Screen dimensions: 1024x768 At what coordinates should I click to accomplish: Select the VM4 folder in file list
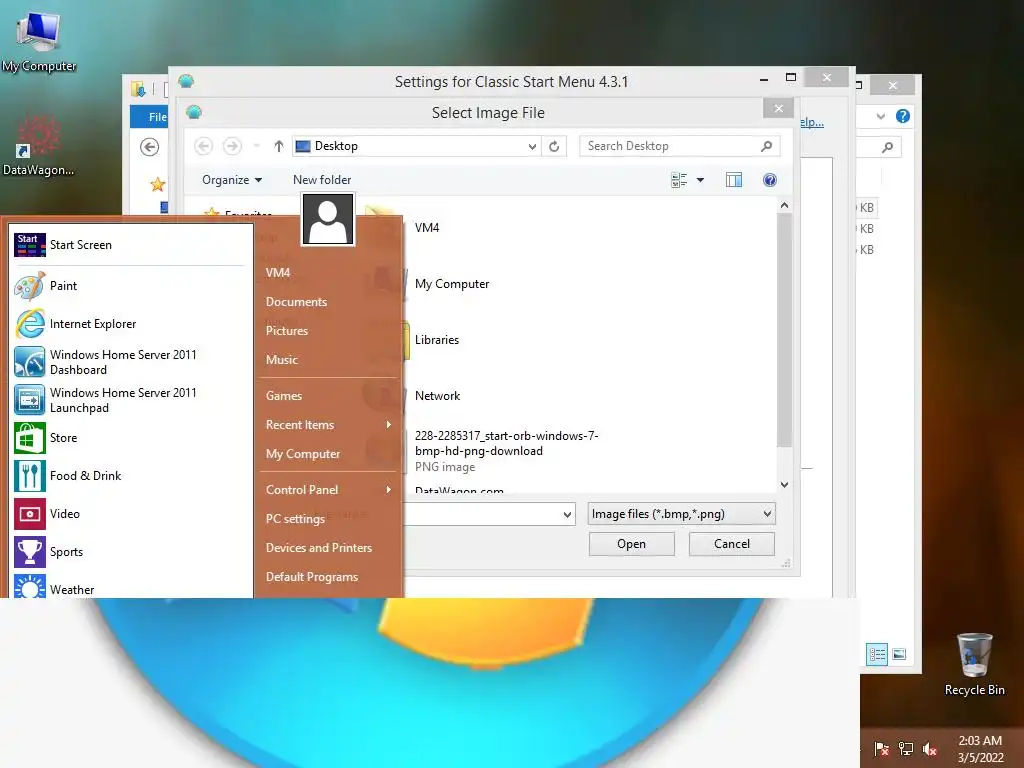click(427, 228)
